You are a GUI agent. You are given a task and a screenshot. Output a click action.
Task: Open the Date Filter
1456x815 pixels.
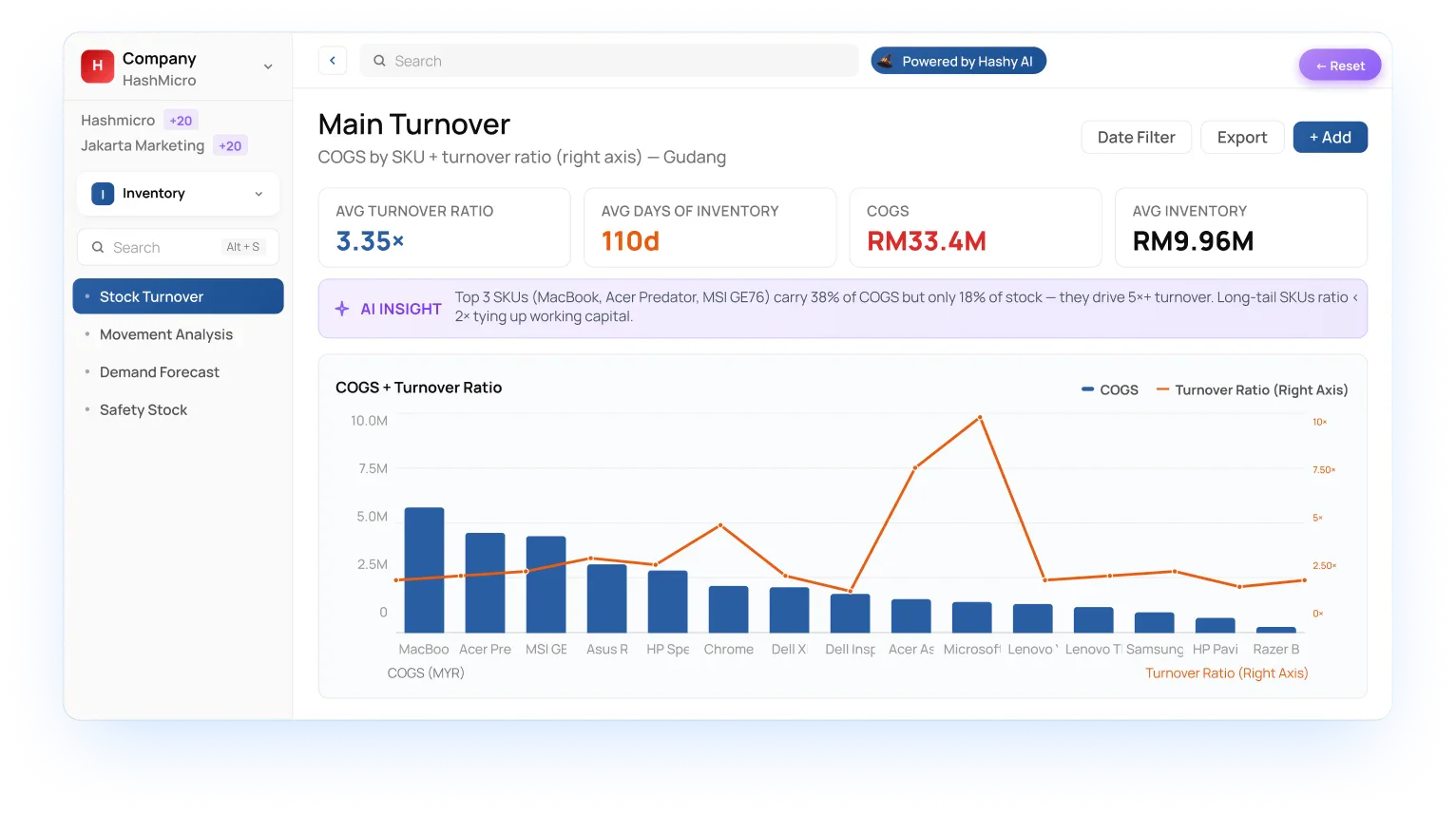tap(1137, 138)
